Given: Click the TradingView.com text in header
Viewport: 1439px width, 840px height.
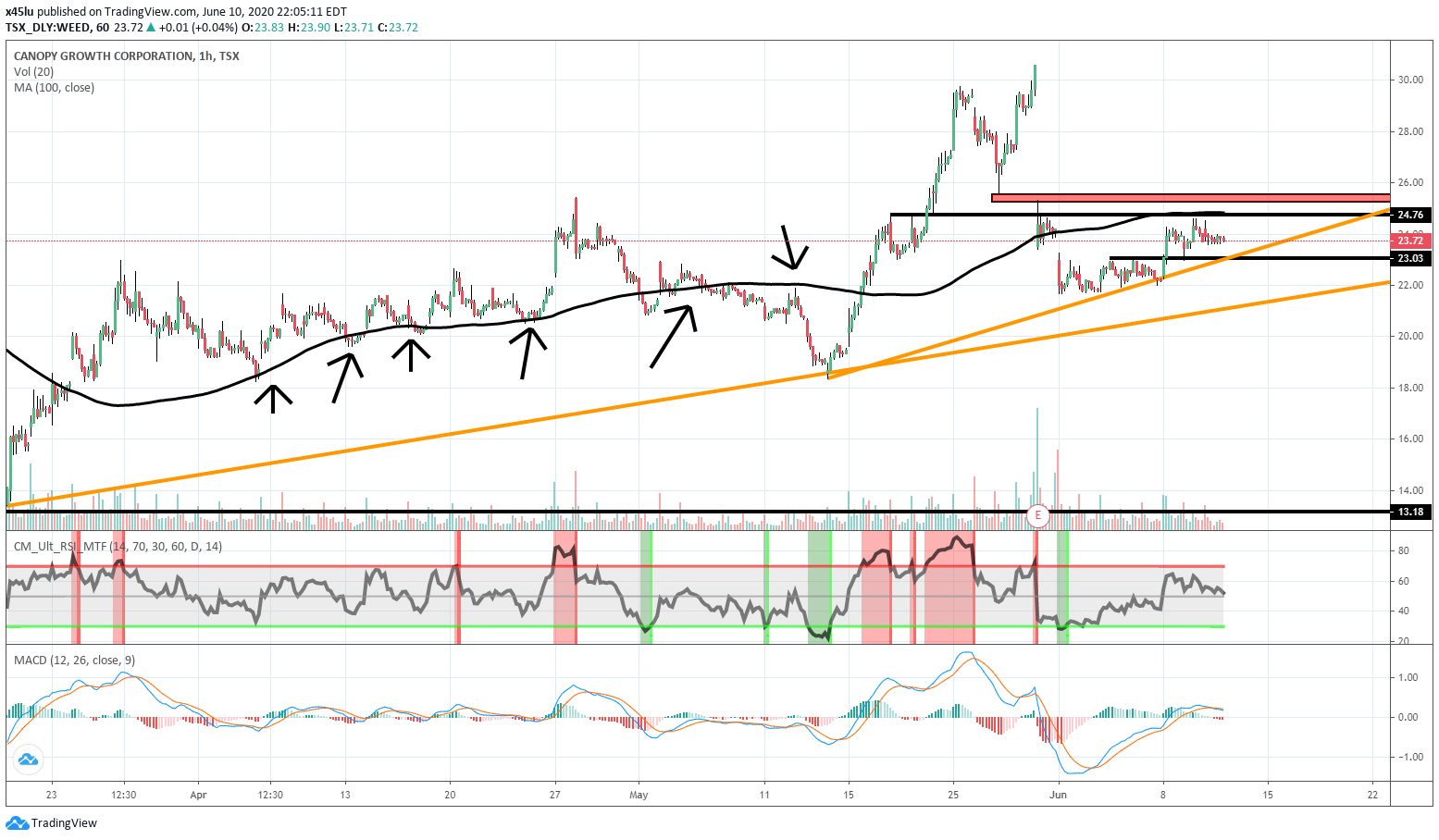Looking at the screenshot, I should (x=154, y=12).
